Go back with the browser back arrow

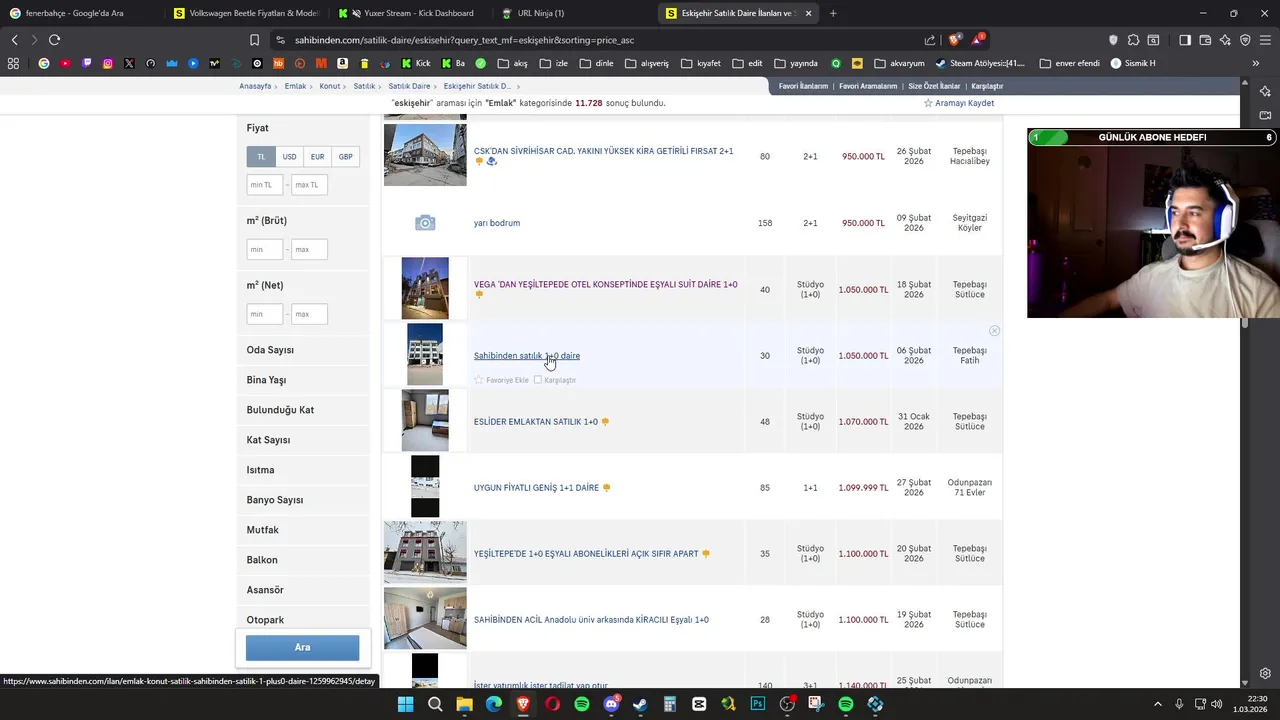[14, 40]
